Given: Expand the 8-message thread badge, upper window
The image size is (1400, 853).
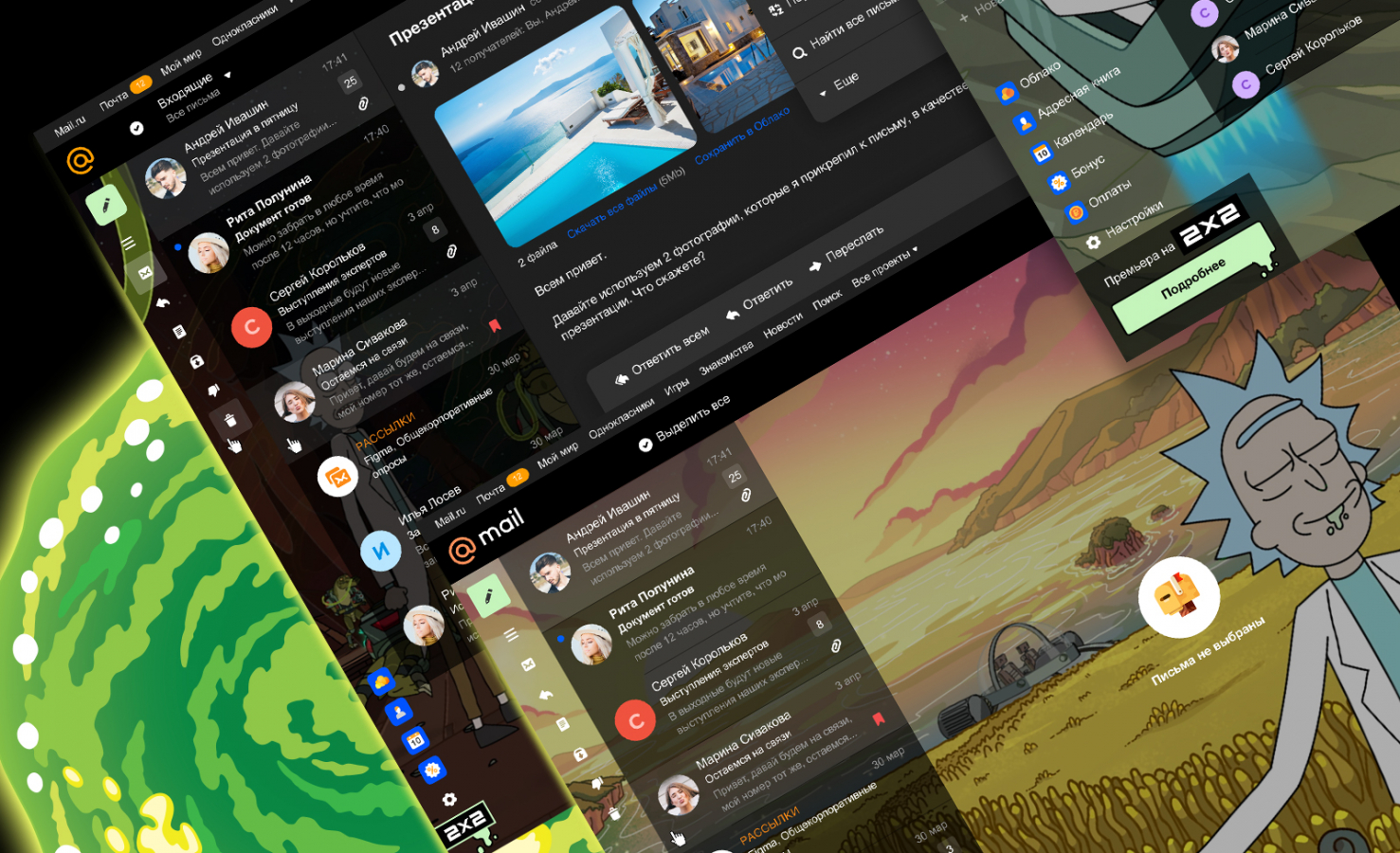Looking at the screenshot, I should 435,229.
